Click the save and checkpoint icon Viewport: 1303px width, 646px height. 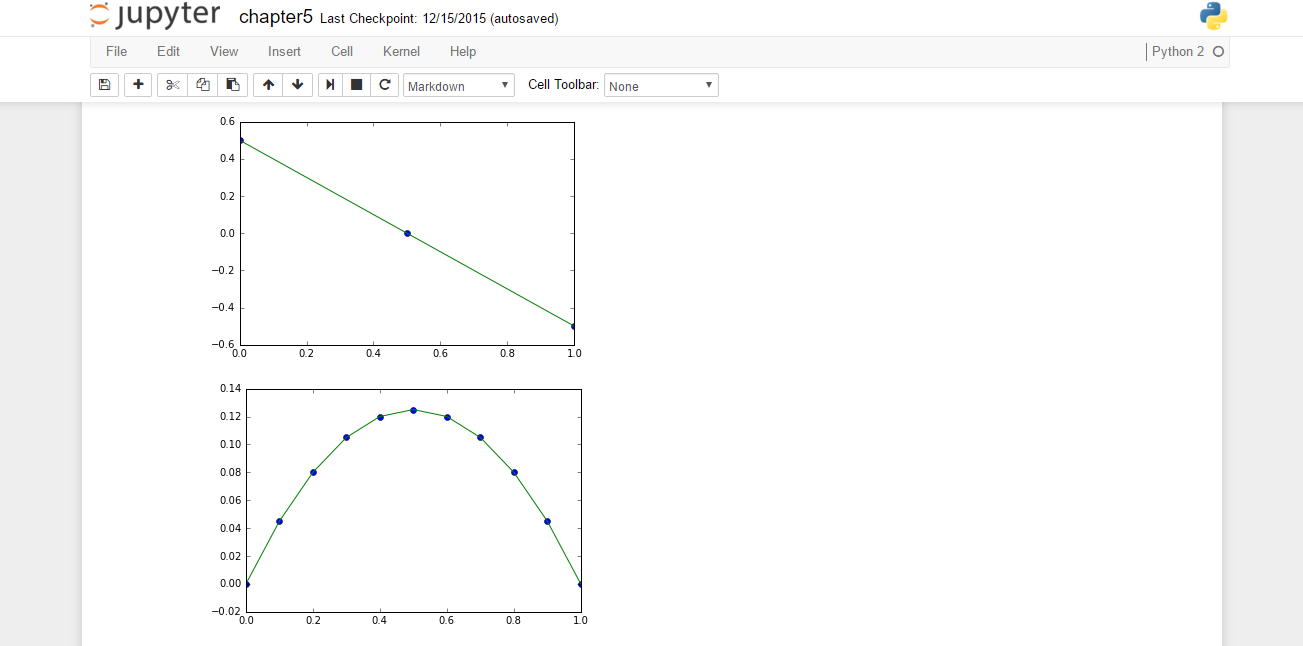tap(104, 85)
